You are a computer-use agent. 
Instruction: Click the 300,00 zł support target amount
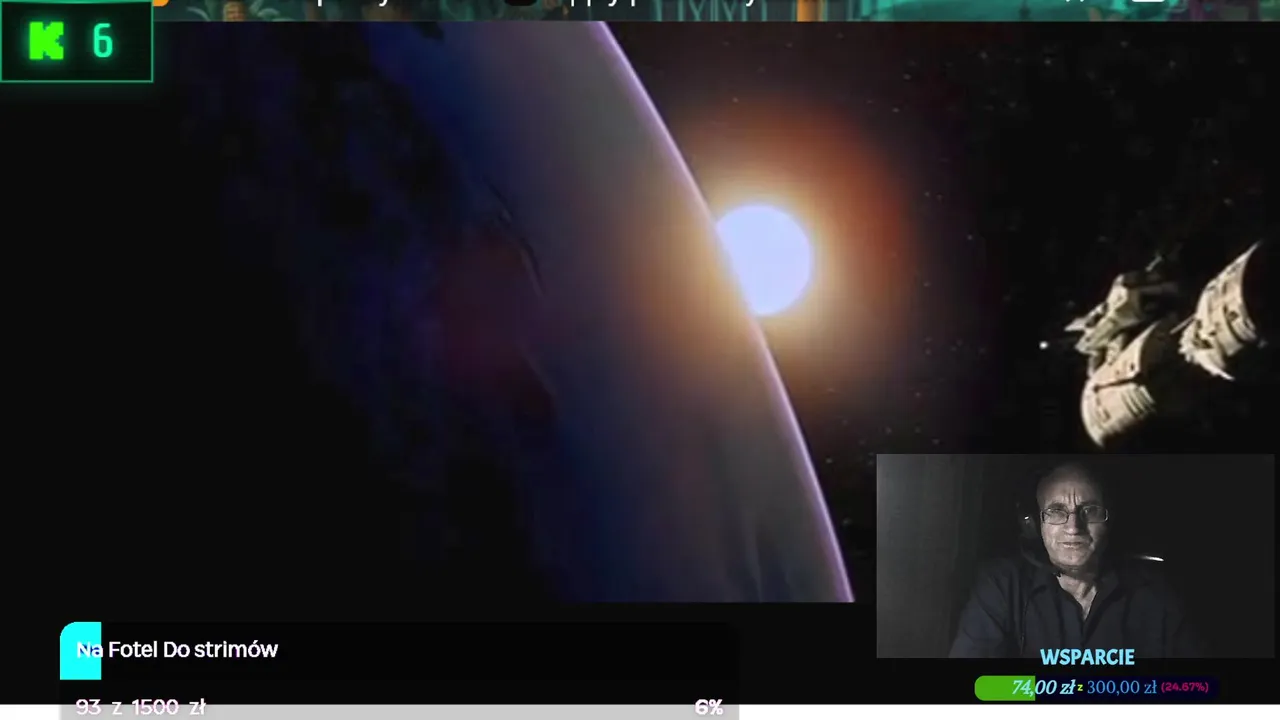click(1121, 687)
